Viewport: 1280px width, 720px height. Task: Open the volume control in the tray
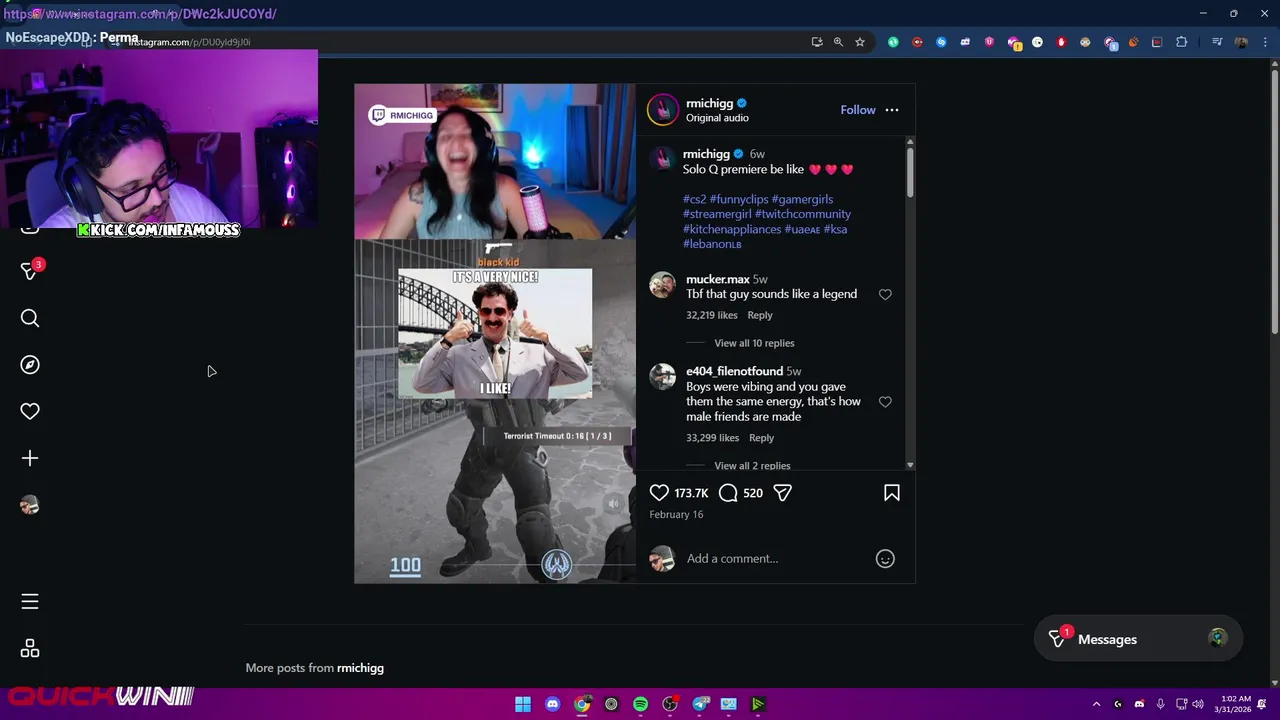(x=1198, y=704)
